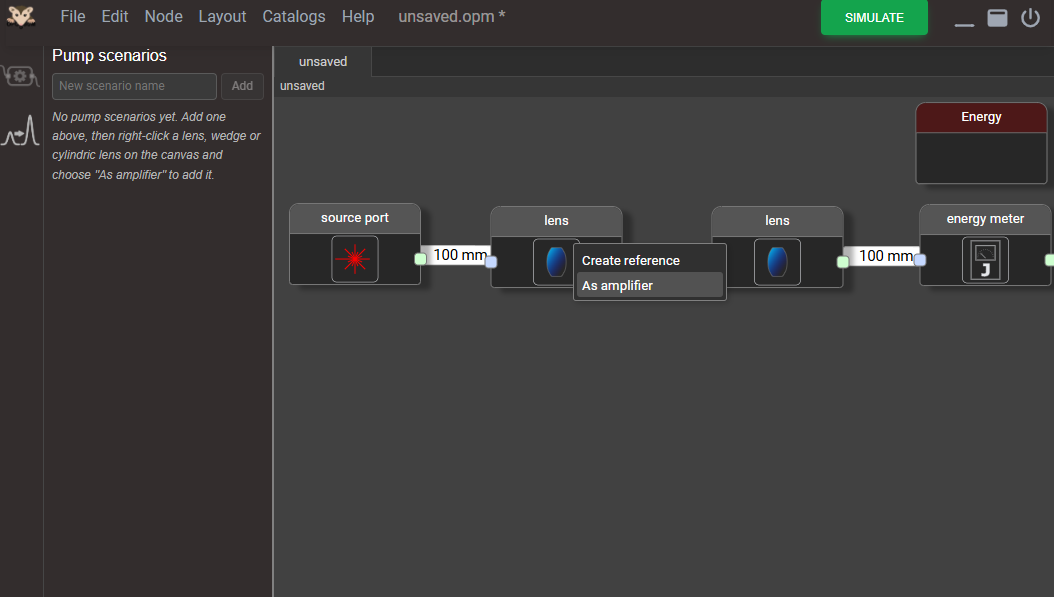Click the 100 mm label before energy meter

point(885,256)
